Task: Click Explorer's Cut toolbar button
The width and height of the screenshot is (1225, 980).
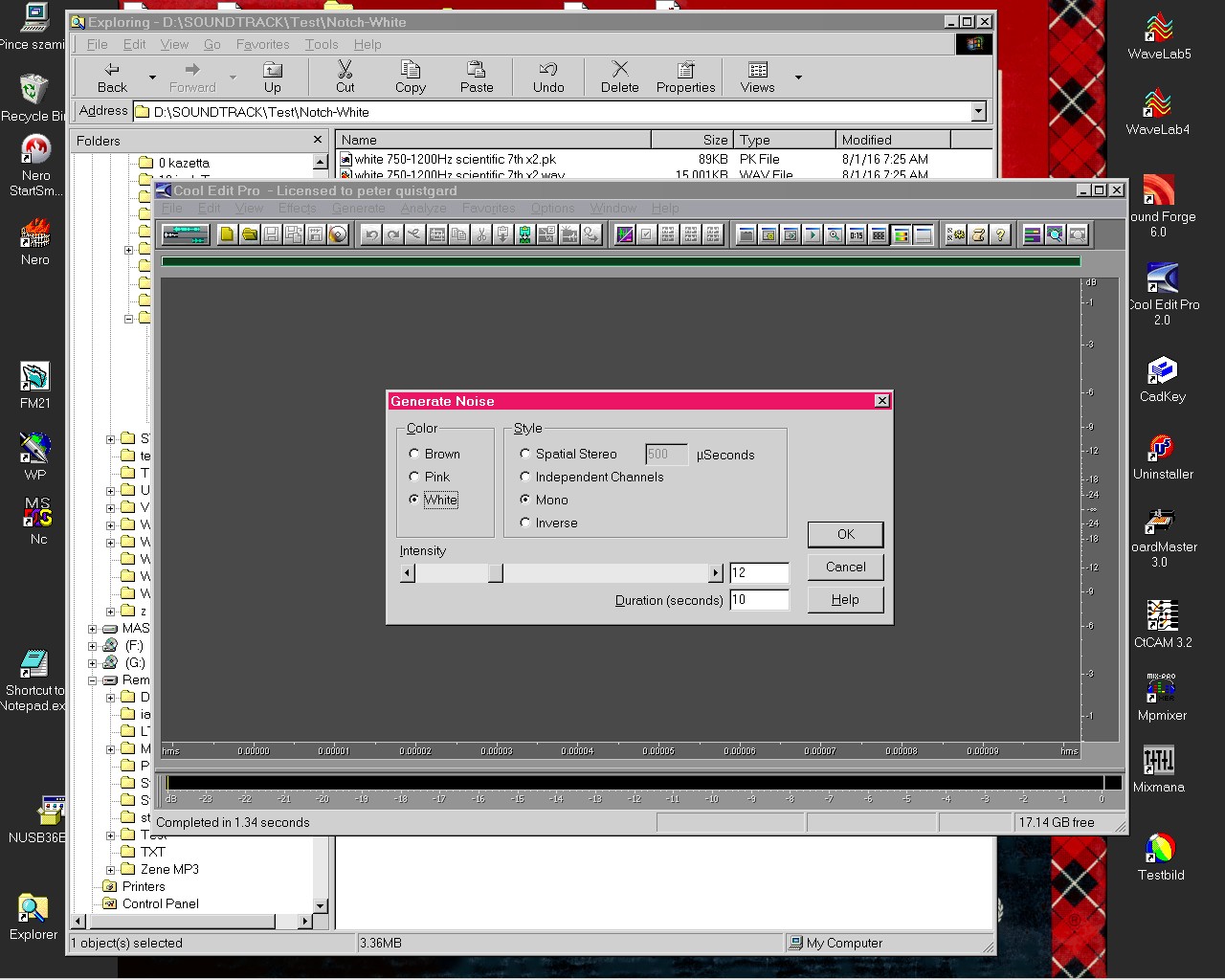Action: [x=345, y=77]
